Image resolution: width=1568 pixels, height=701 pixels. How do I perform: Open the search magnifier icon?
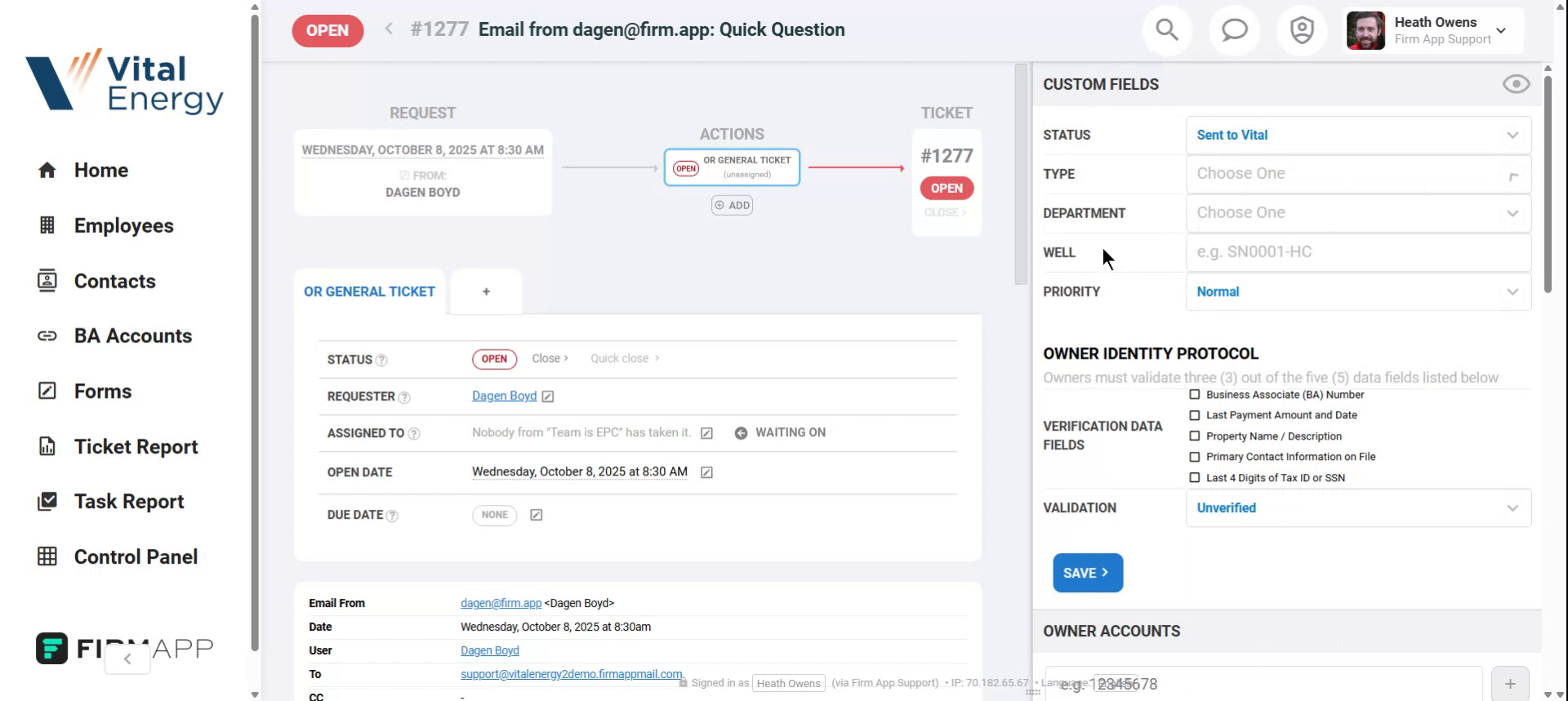point(1167,30)
